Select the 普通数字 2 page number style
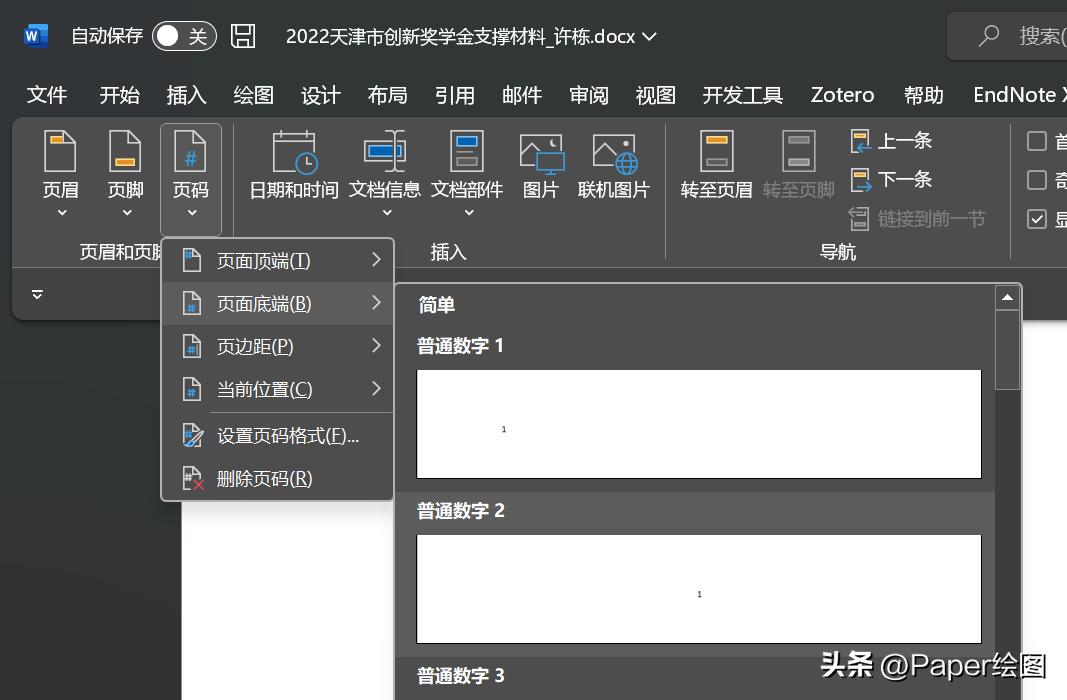 [x=698, y=588]
